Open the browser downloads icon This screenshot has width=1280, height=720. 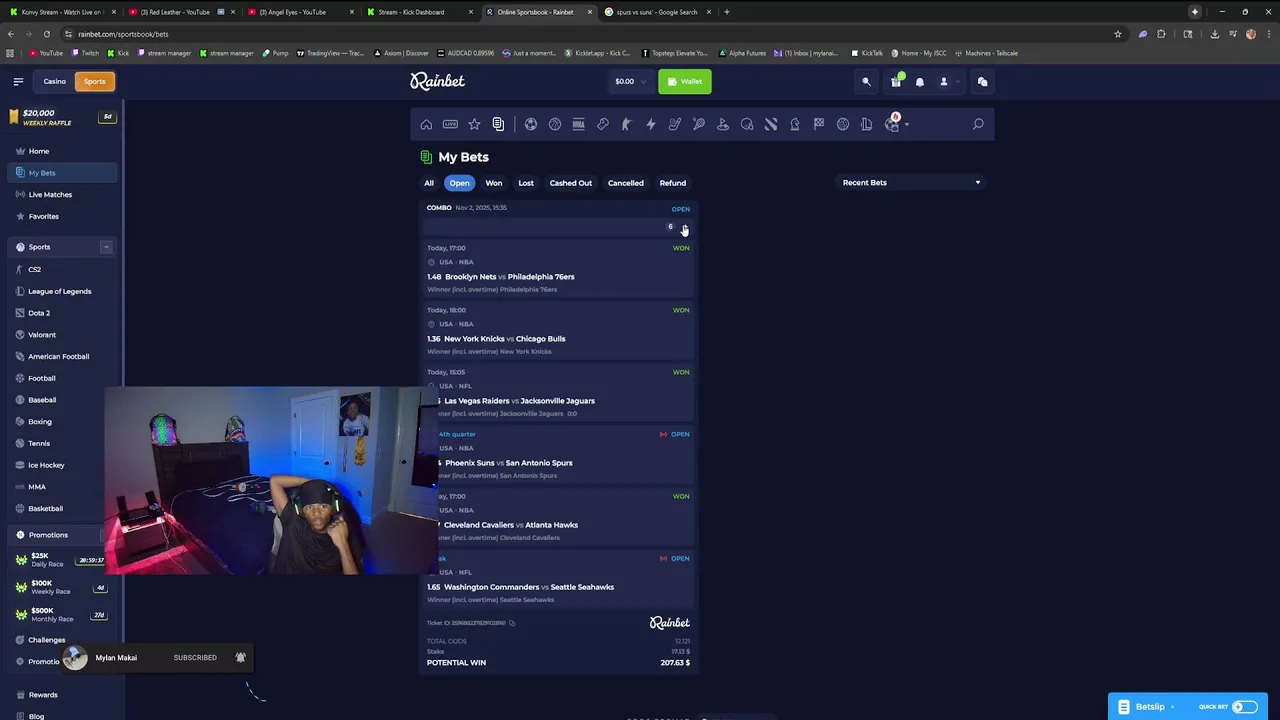tap(1214, 34)
